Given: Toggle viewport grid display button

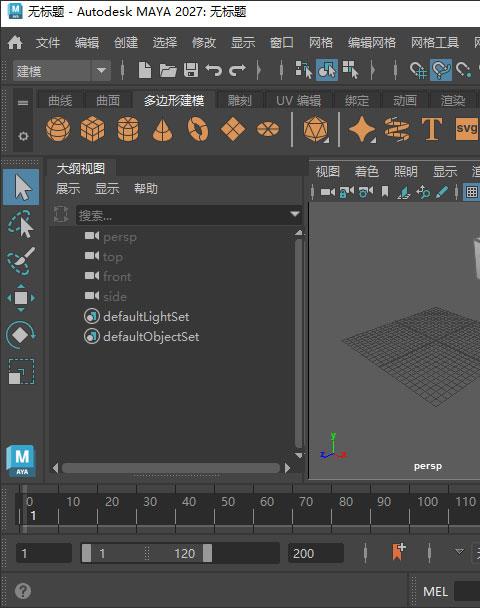Looking at the screenshot, I should click(471, 192).
